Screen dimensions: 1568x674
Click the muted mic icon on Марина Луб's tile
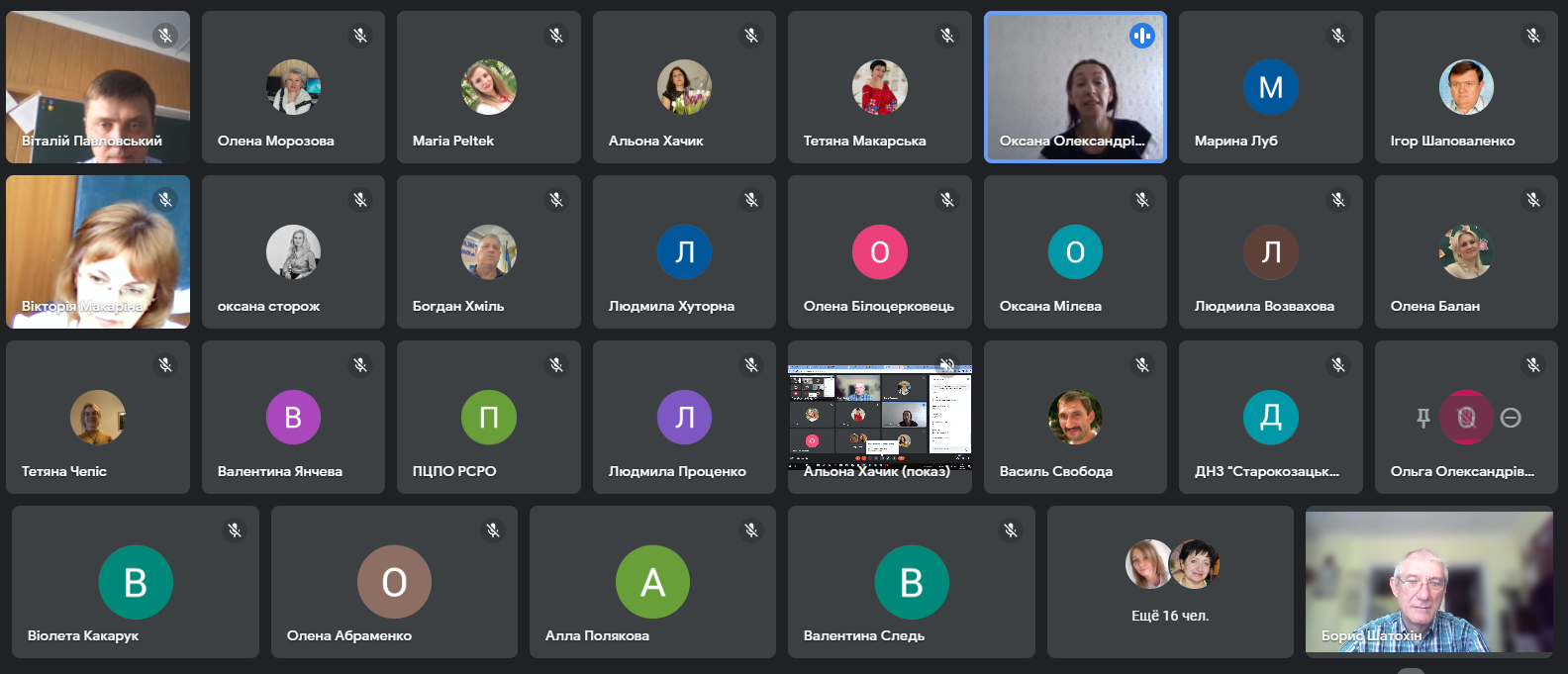(x=1337, y=36)
